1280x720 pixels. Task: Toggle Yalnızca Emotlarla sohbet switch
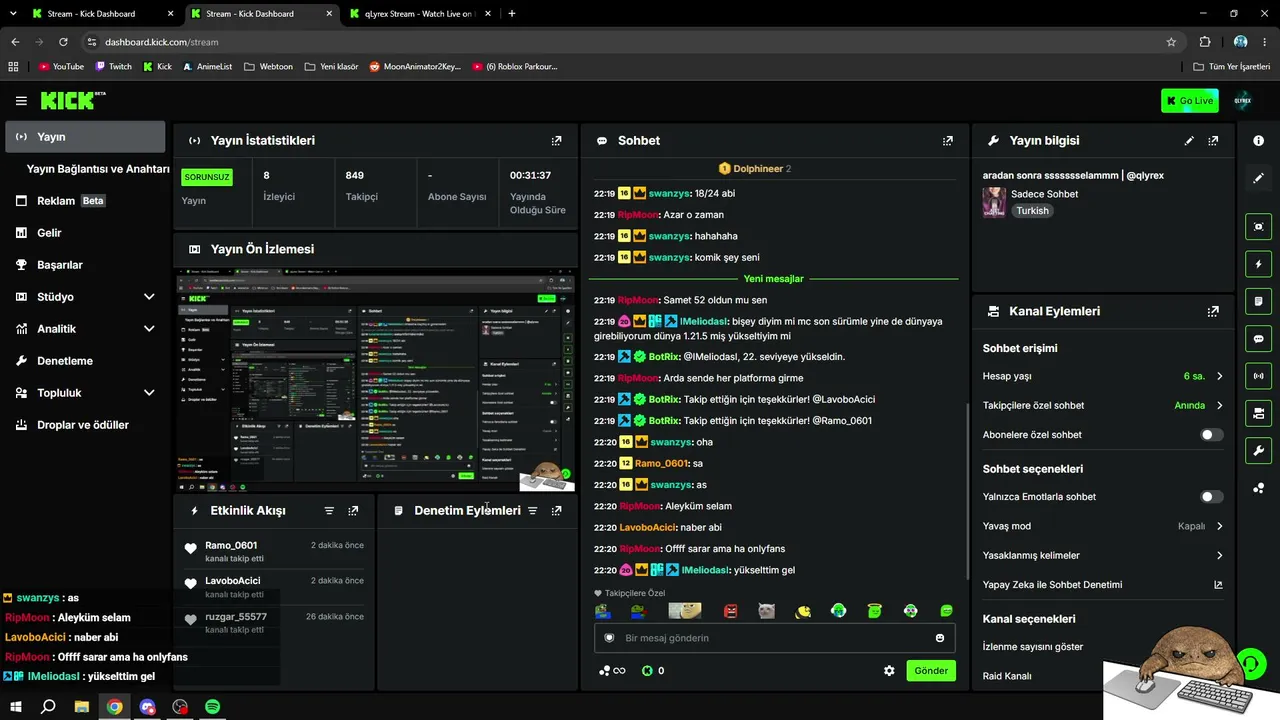(1211, 497)
